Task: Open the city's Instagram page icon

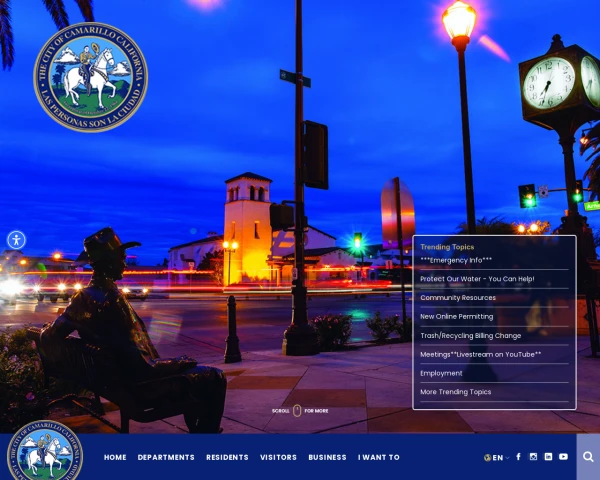Action: click(x=533, y=457)
